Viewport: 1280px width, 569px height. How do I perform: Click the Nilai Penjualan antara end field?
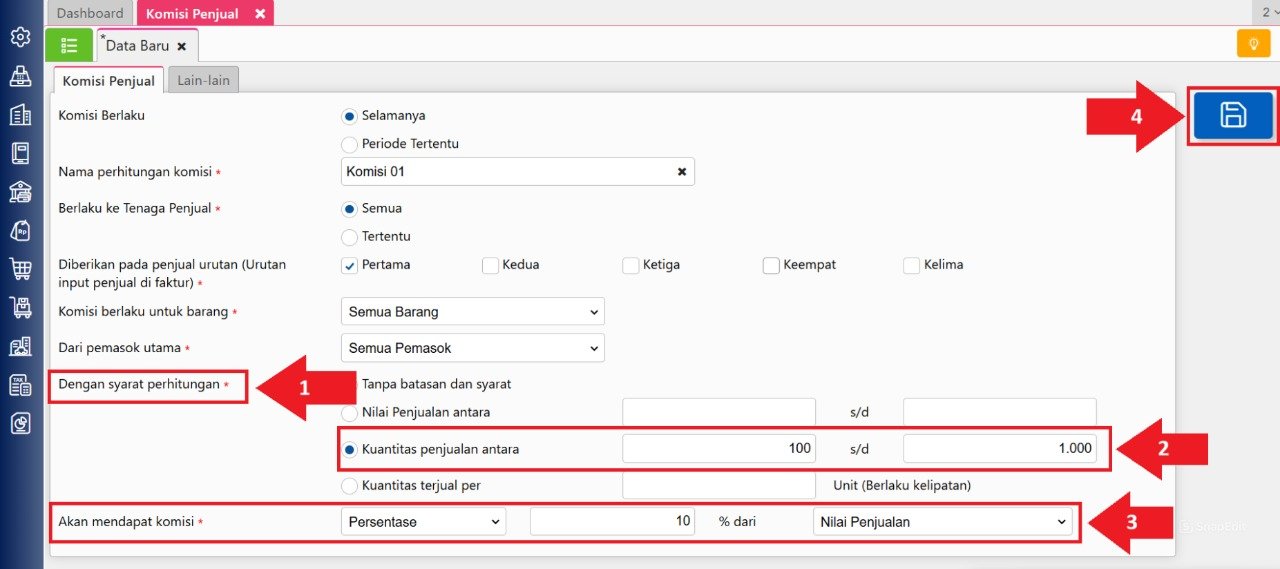pyautogui.click(x=1000, y=412)
